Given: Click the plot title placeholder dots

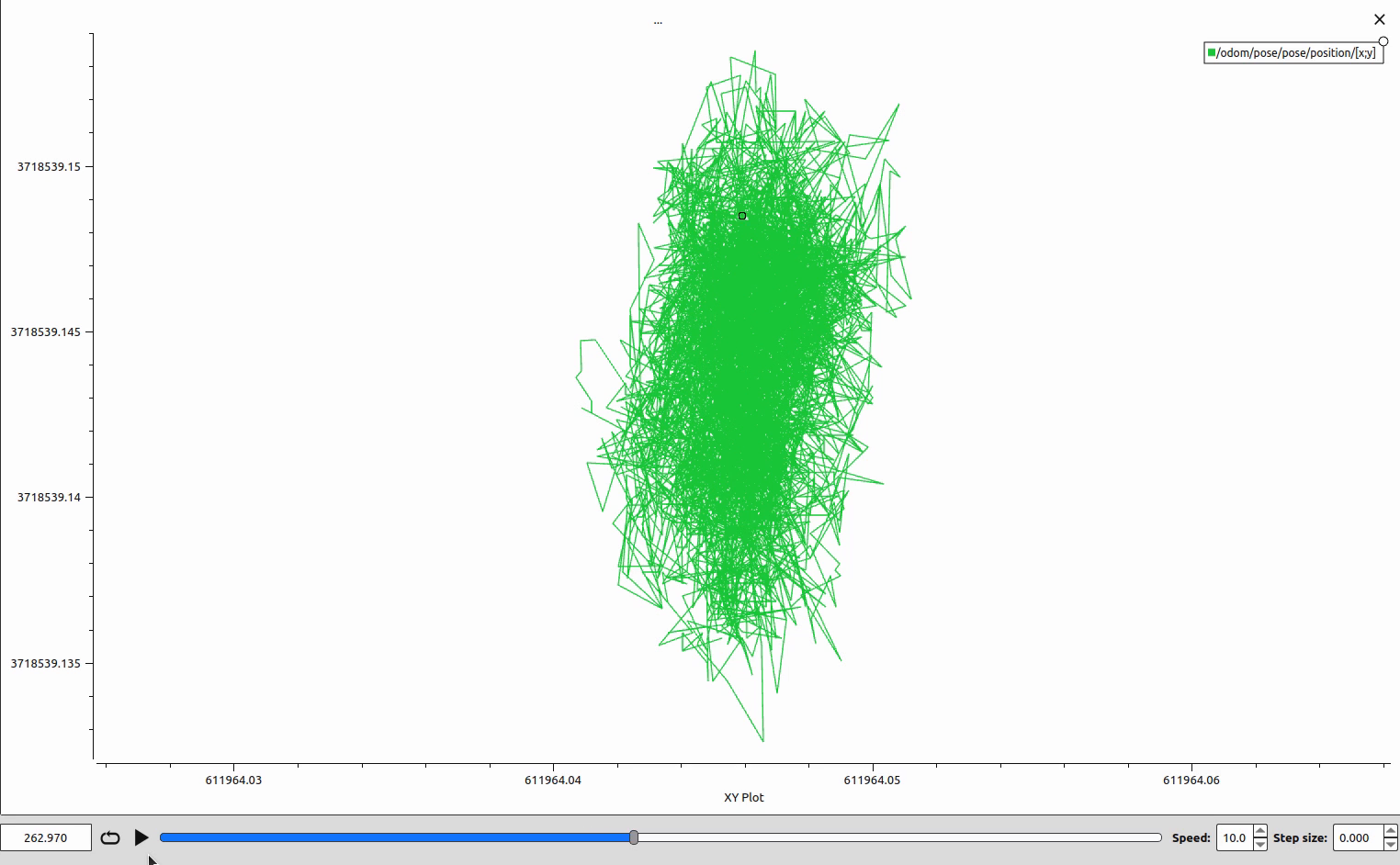Looking at the screenshot, I should 658,22.
